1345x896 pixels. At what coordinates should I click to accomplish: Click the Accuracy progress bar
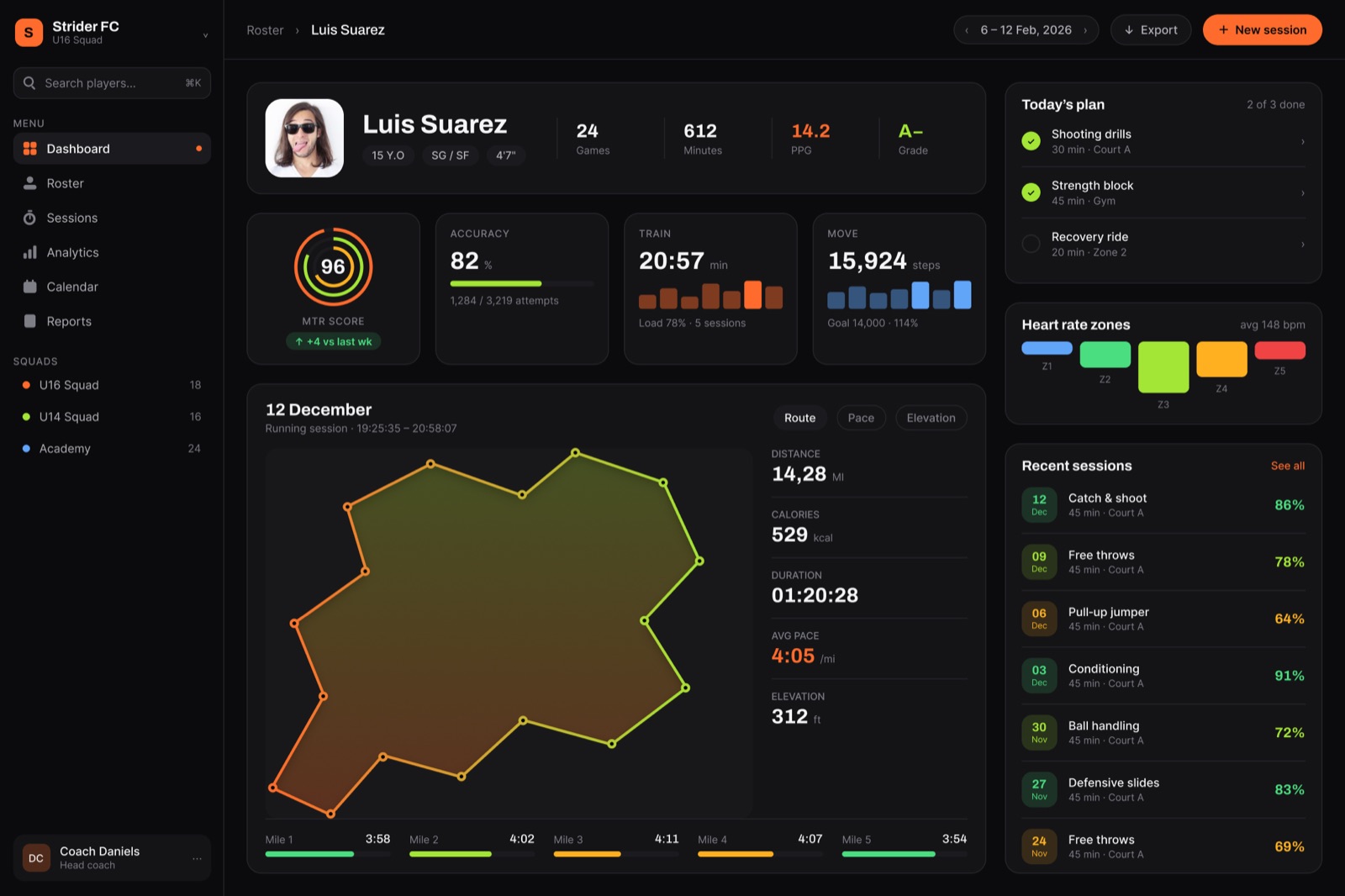pos(521,283)
